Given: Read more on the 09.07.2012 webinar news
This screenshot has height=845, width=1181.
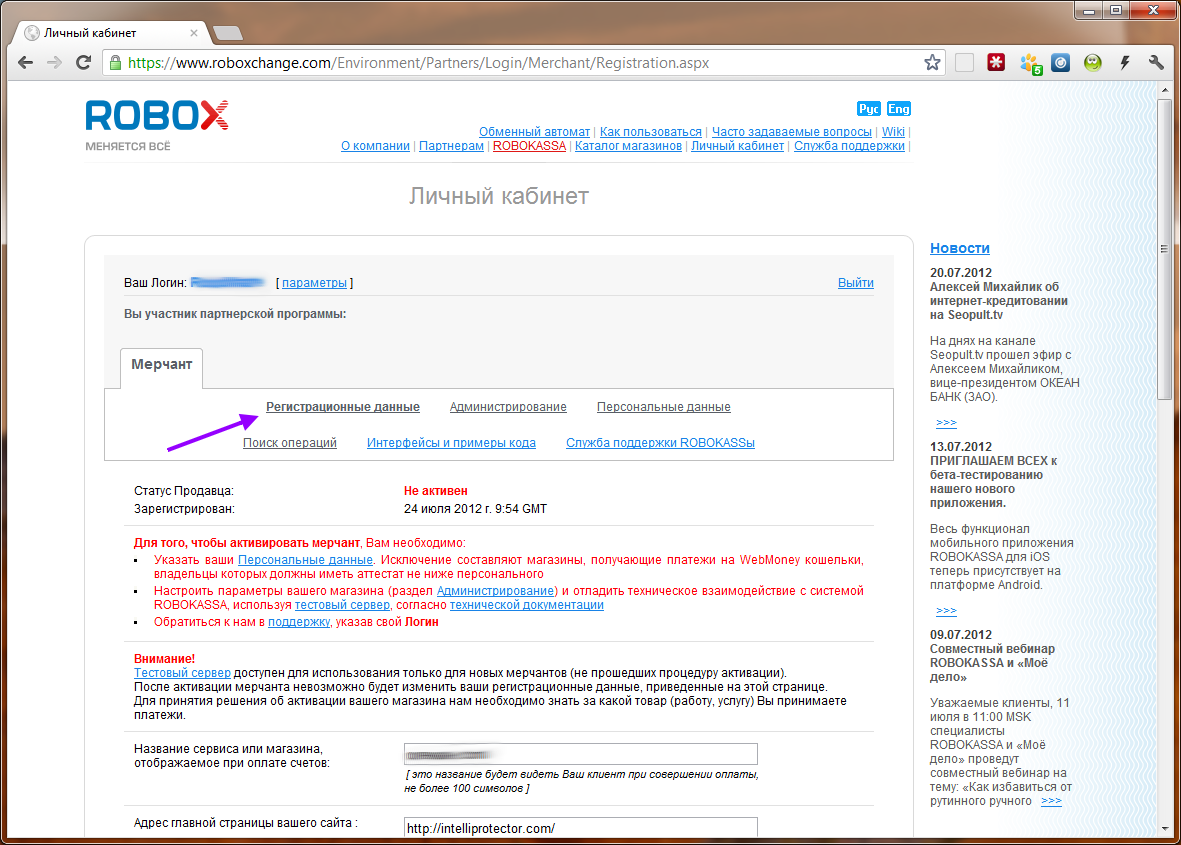Looking at the screenshot, I should pyautogui.click(x=1051, y=801).
